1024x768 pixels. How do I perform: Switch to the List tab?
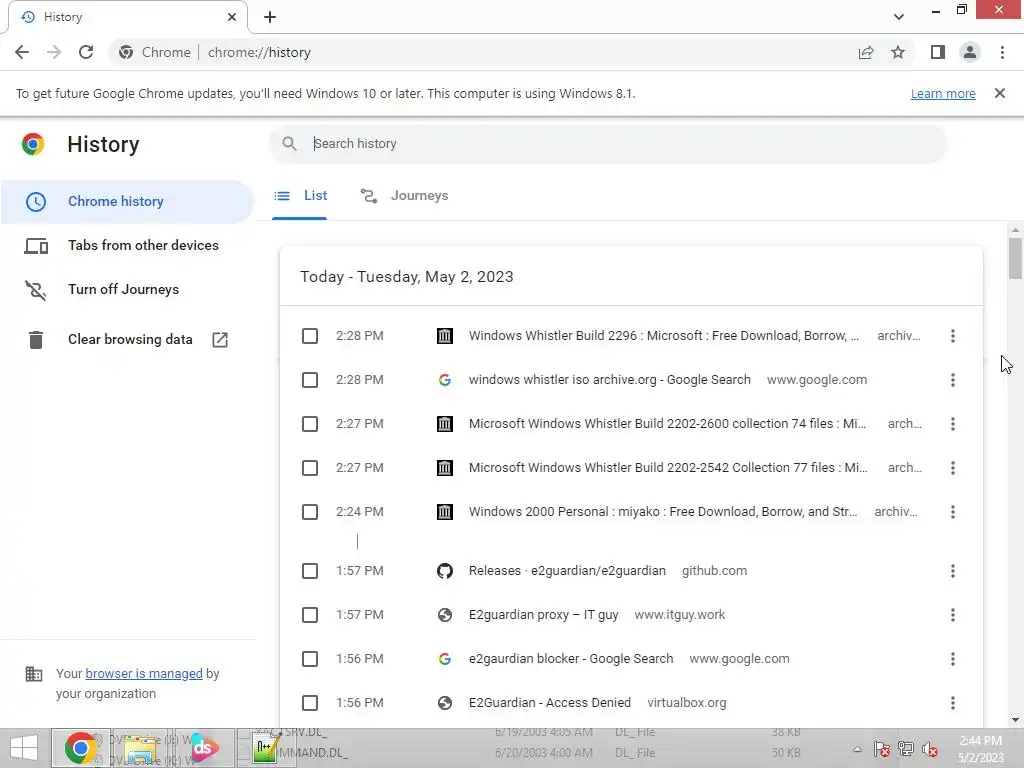pos(300,195)
